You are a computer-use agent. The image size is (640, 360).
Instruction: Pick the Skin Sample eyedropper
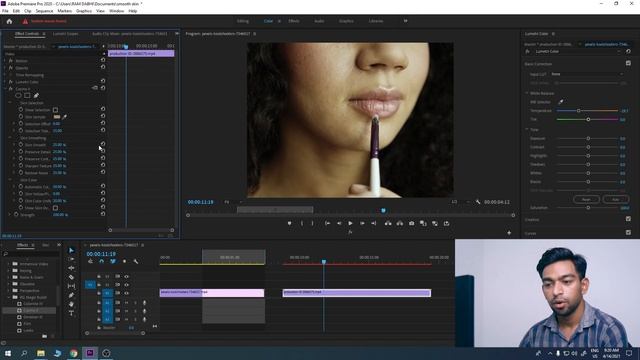coord(64,117)
